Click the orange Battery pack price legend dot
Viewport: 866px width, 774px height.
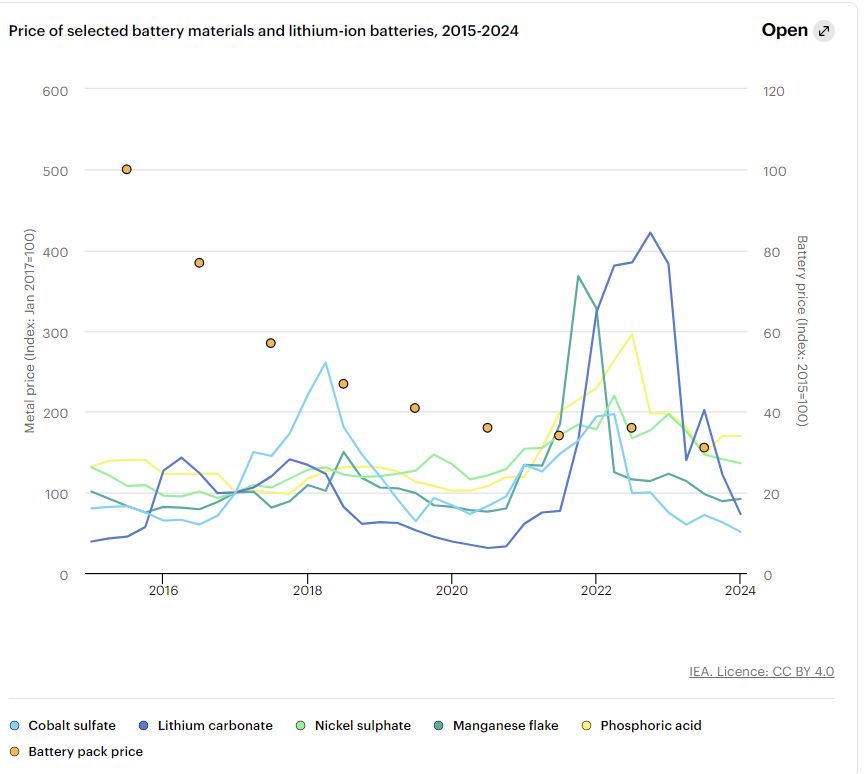15,751
